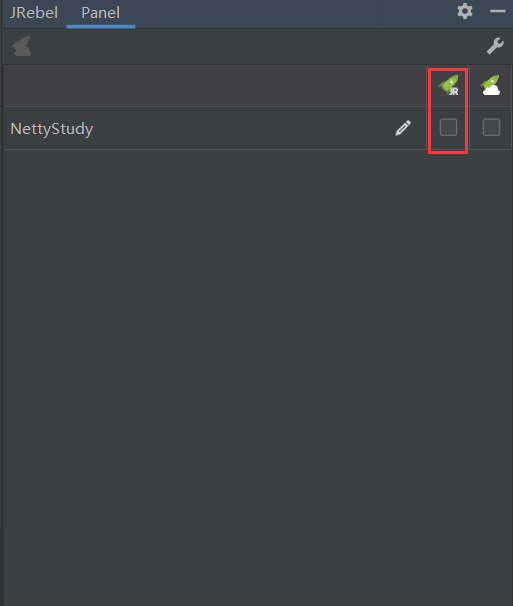513x606 pixels.
Task: Click the empty area below the module list
Action: 257,377
